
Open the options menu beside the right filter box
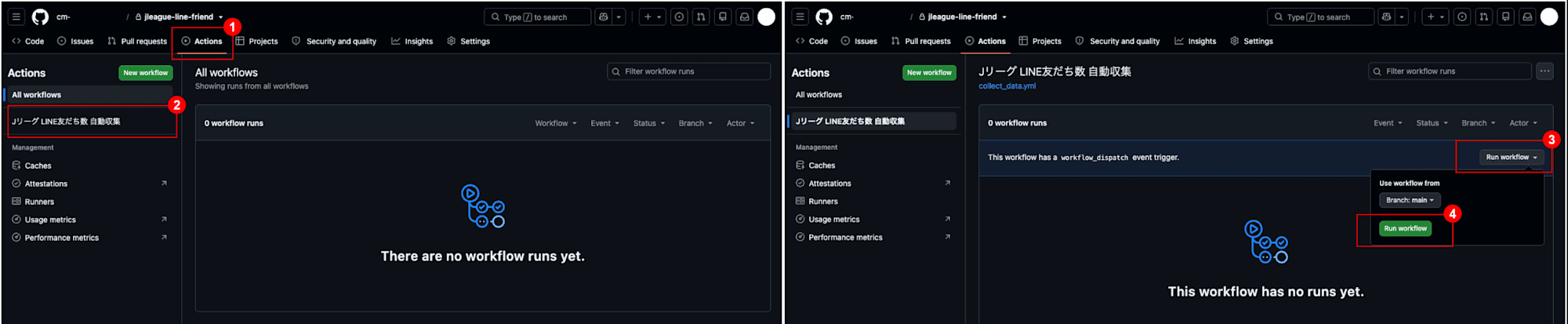(x=1544, y=71)
